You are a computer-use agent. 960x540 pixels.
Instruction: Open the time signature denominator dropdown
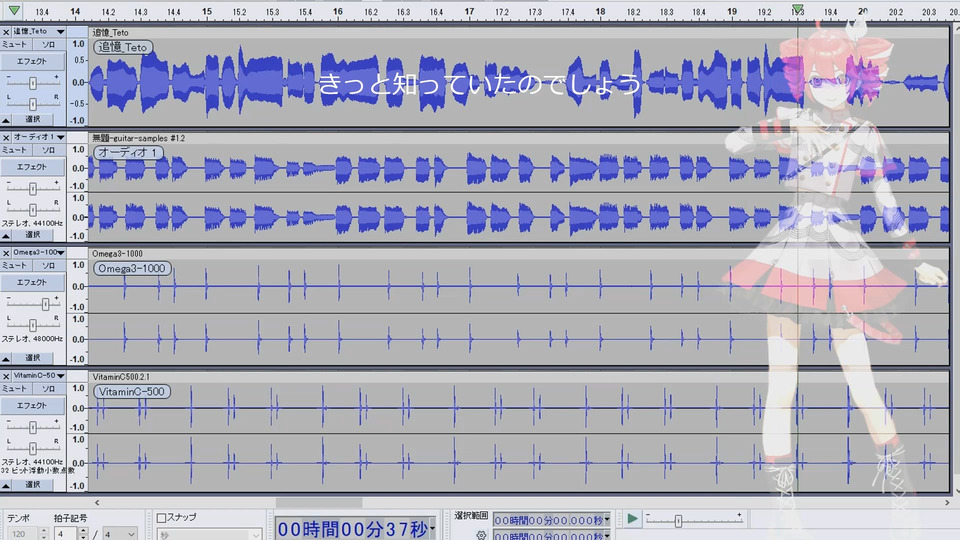click(x=119, y=534)
